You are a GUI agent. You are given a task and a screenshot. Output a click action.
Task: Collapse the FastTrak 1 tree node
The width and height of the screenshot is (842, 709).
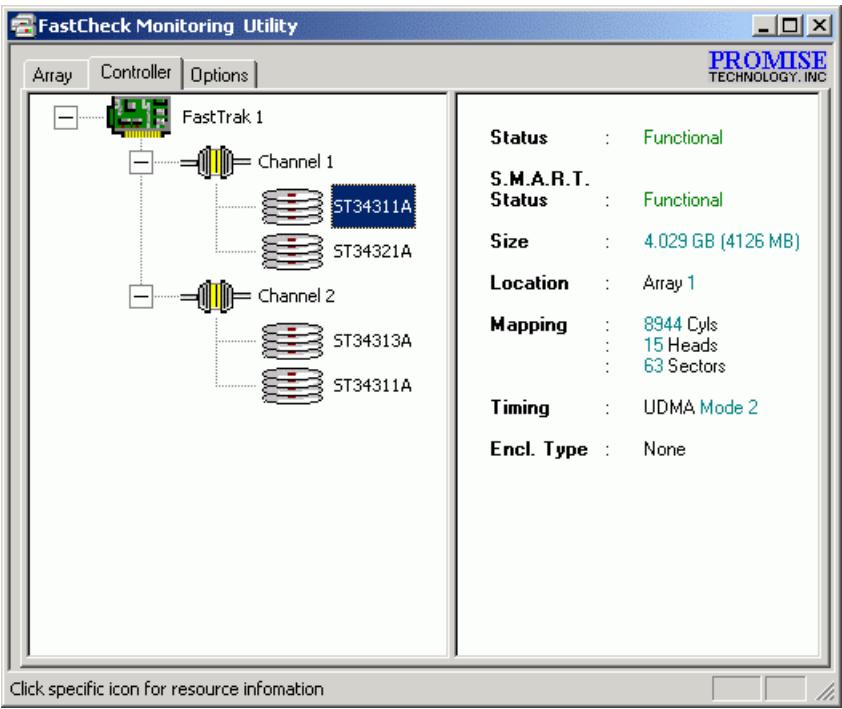point(66,117)
